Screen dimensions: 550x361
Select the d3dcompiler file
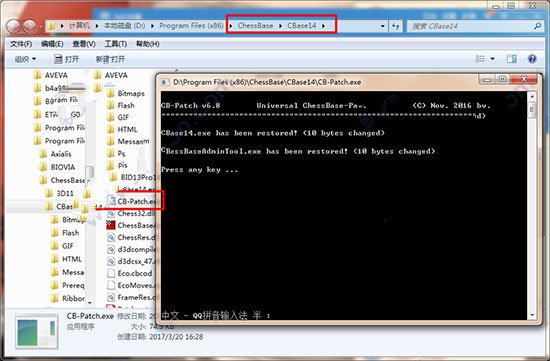pyautogui.click(x=131, y=249)
